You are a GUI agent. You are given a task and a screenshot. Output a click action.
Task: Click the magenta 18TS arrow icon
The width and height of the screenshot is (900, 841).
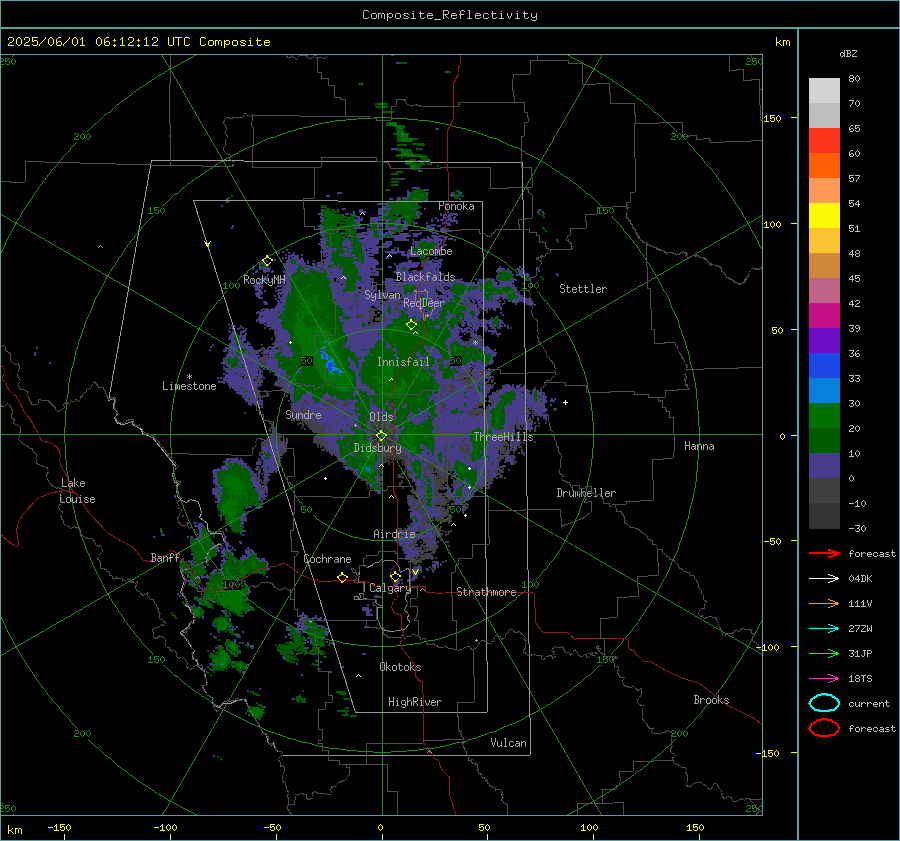tap(824, 679)
